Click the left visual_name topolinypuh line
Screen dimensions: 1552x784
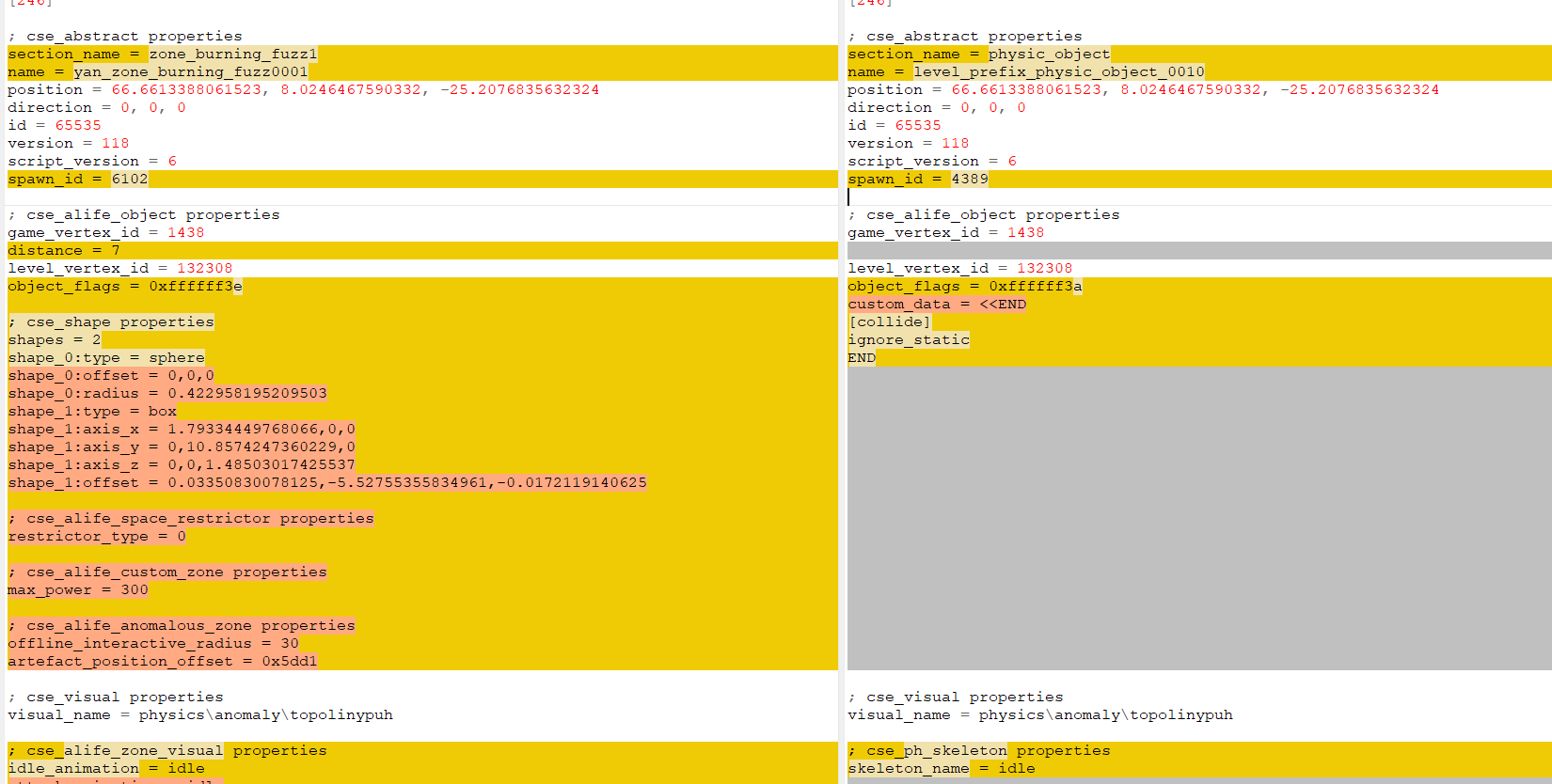coord(200,714)
